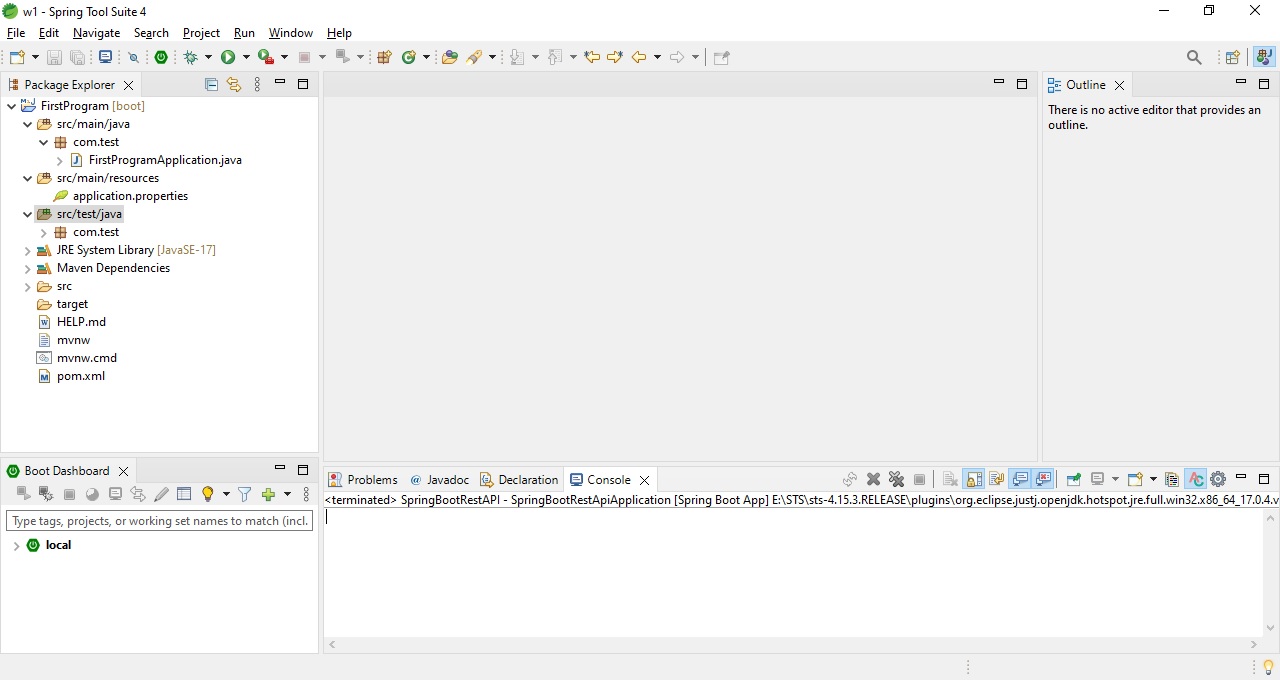
Task: Switch to the Problems tab
Action: pyautogui.click(x=363, y=480)
